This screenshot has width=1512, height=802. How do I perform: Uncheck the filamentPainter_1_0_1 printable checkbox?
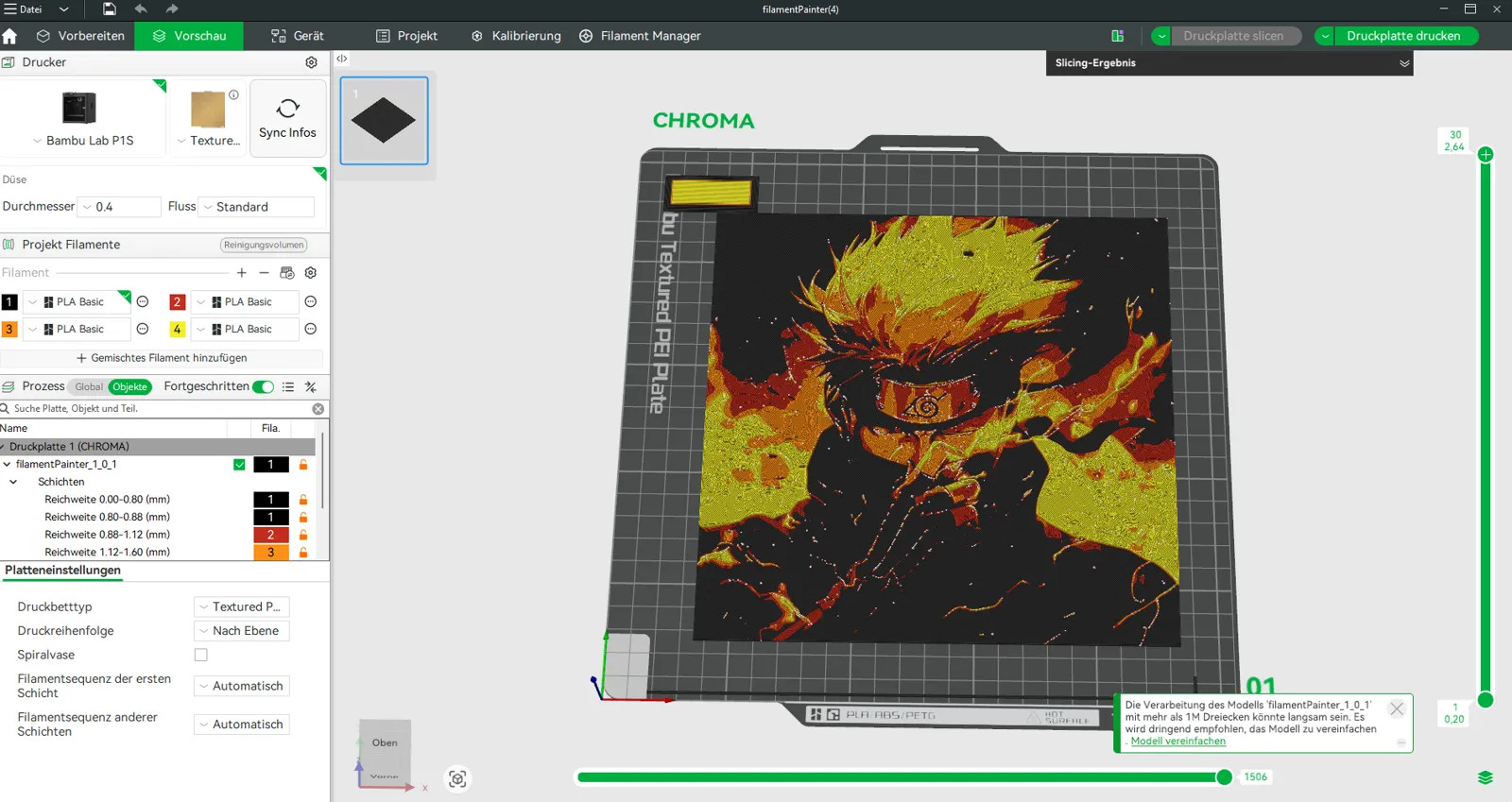click(x=239, y=465)
